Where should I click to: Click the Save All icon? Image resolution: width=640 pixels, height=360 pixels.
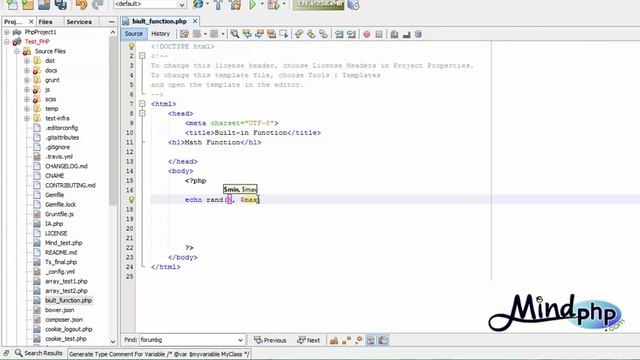(x=61, y=4)
